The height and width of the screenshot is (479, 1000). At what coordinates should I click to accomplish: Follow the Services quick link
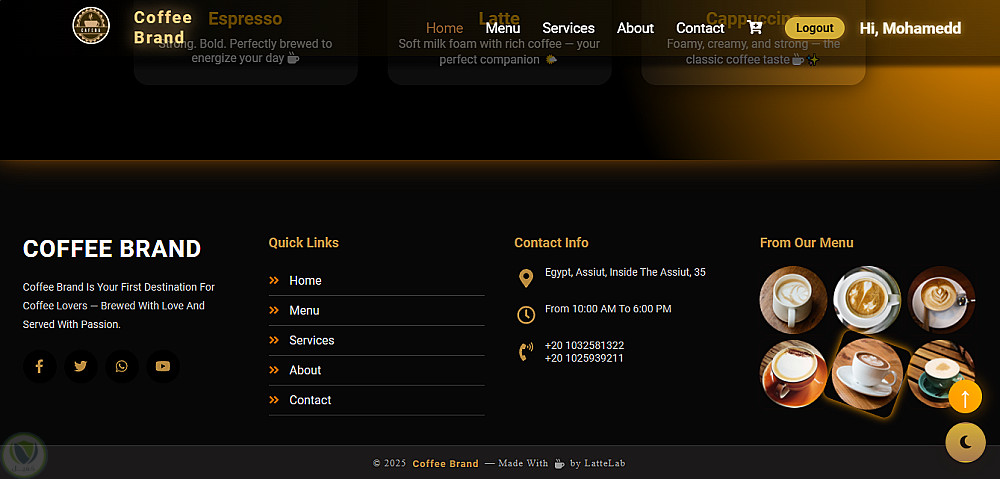point(312,341)
